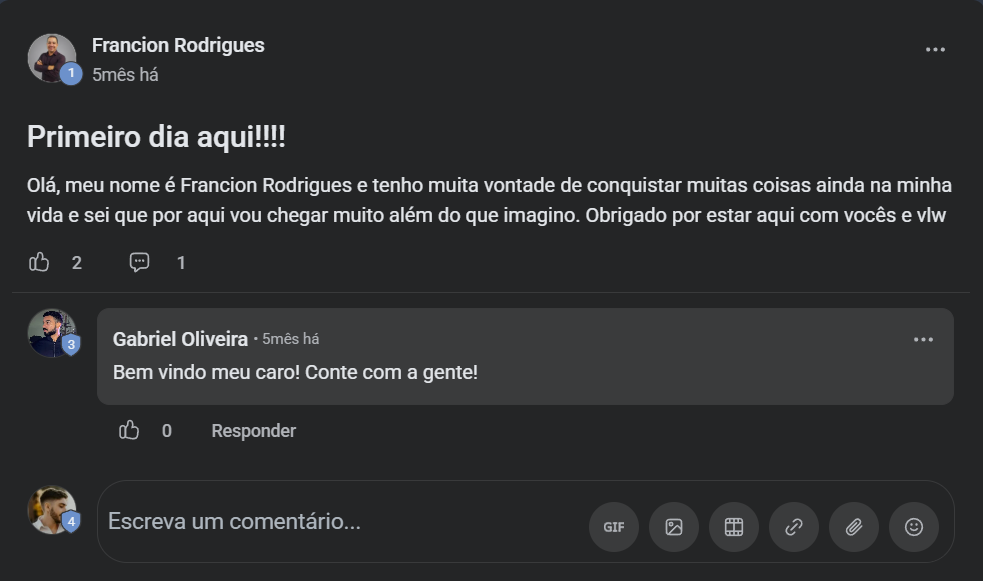The height and width of the screenshot is (581, 983).
Task: Open the 'Primeiro dia aqui!!!!' post title
Action: [x=156, y=137]
